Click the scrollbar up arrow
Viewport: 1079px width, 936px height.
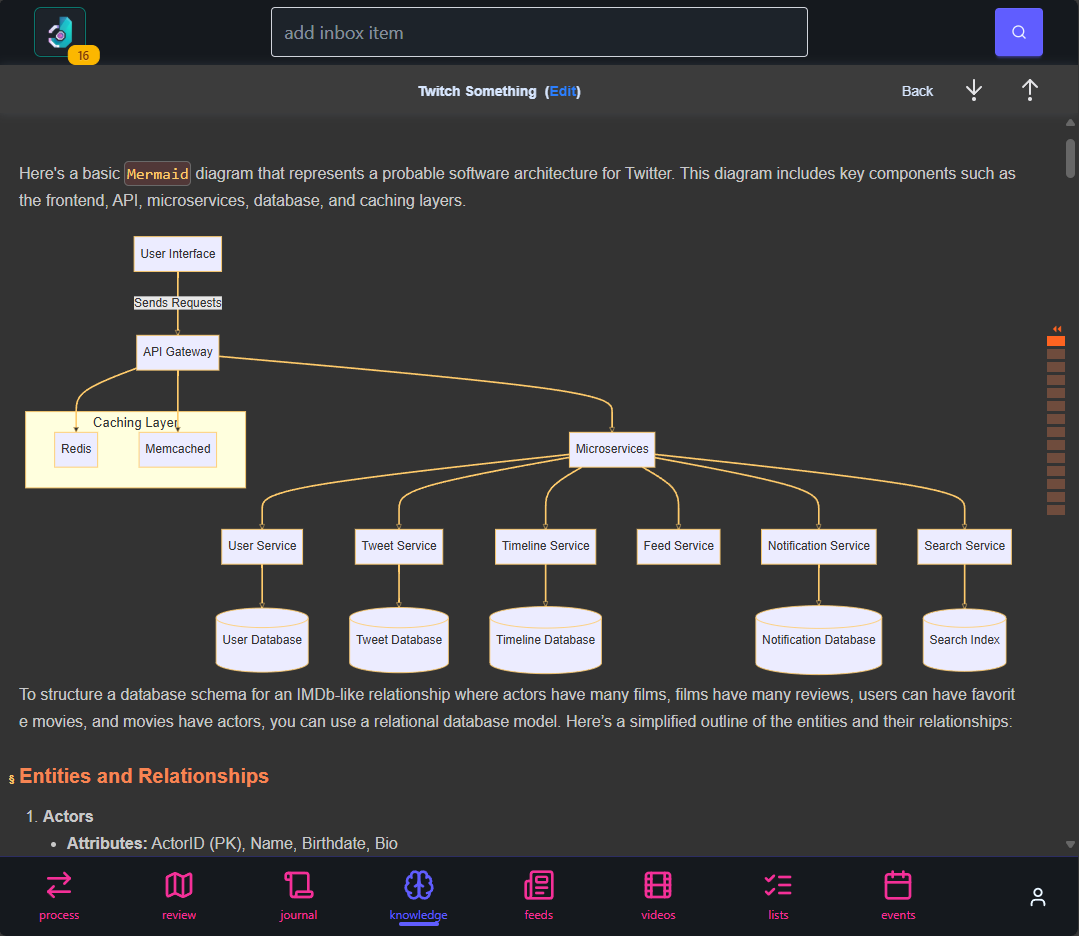[1070, 123]
